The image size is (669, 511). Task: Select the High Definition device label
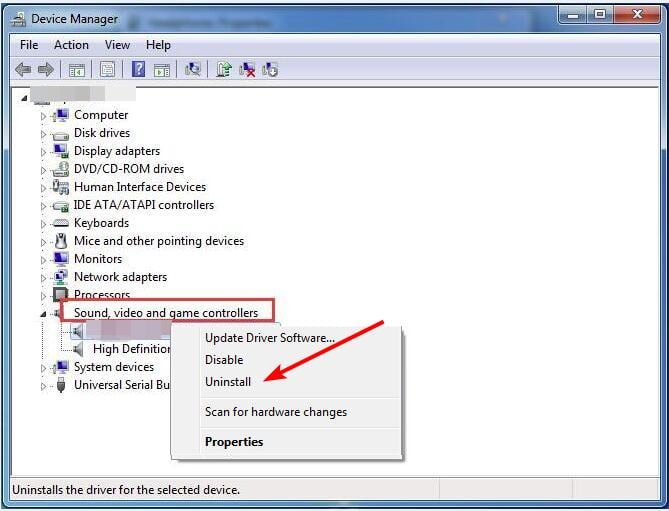pyautogui.click(x=132, y=349)
